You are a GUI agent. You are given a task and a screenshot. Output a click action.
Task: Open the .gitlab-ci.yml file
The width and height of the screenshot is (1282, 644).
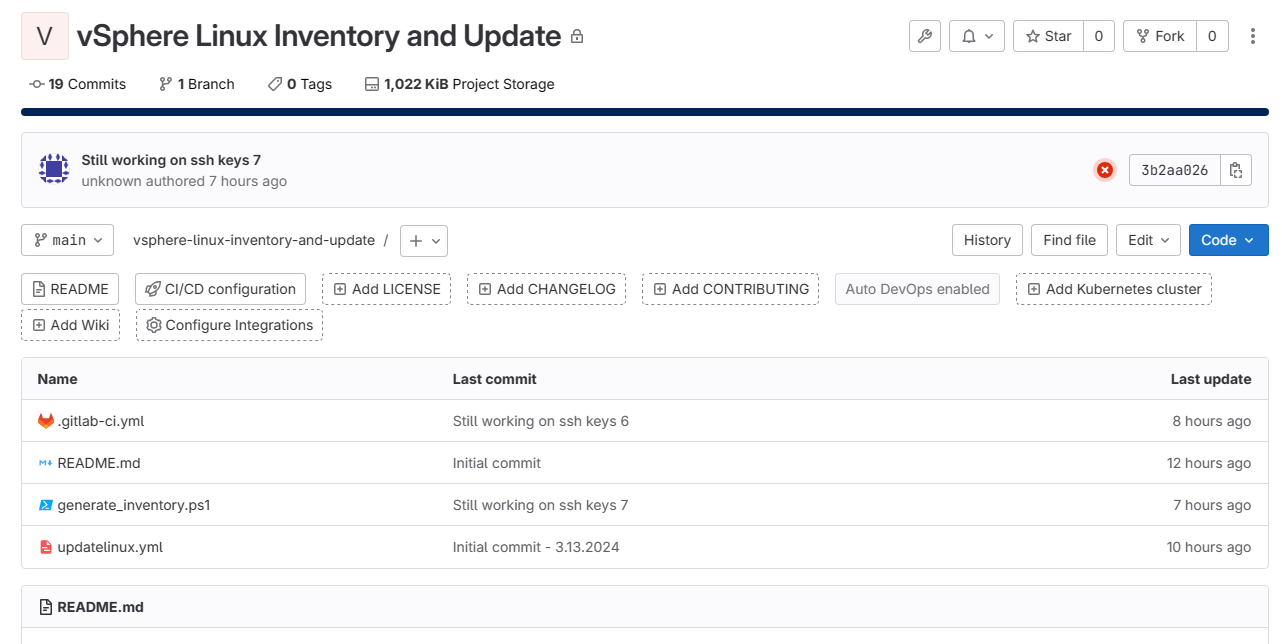tap(100, 421)
